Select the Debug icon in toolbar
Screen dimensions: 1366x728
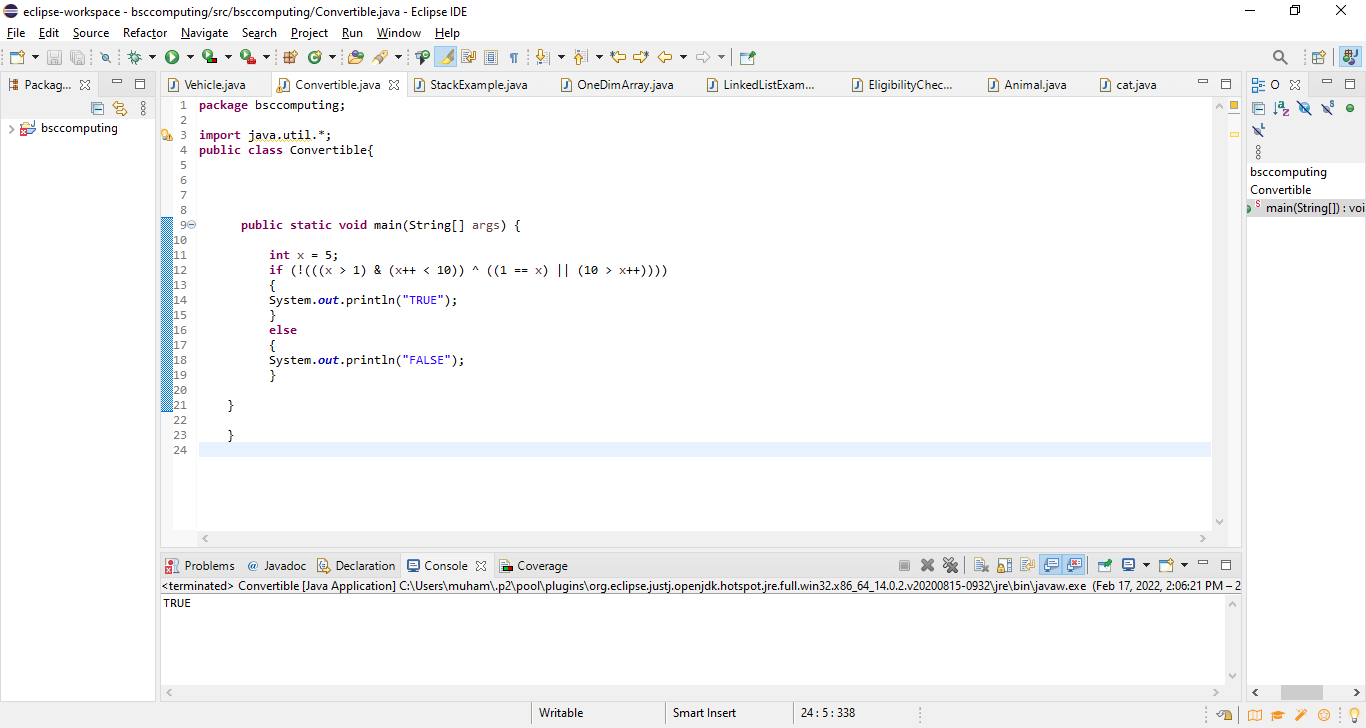[x=135, y=57]
